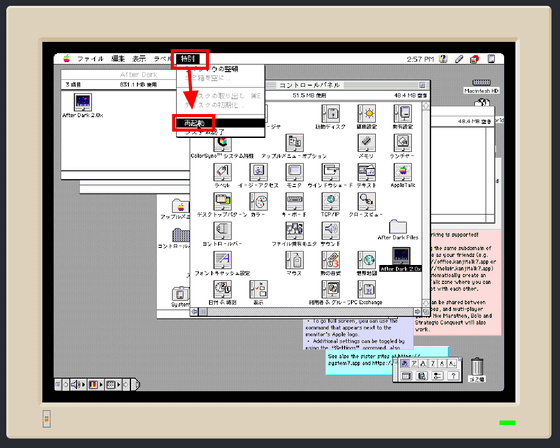Click right arrow of control panels horizontal scrollbar
The height and width of the screenshot is (448, 560).
click(x=418, y=312)
